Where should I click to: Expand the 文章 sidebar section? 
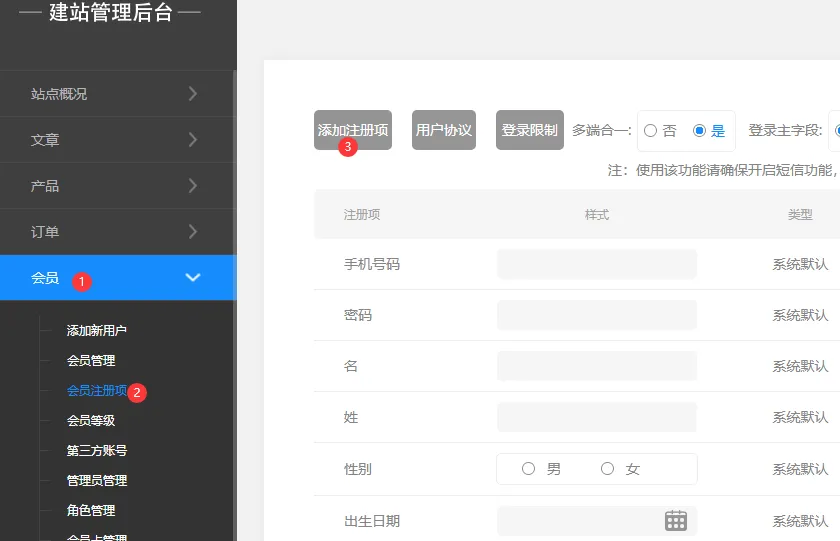coord(193,140)
